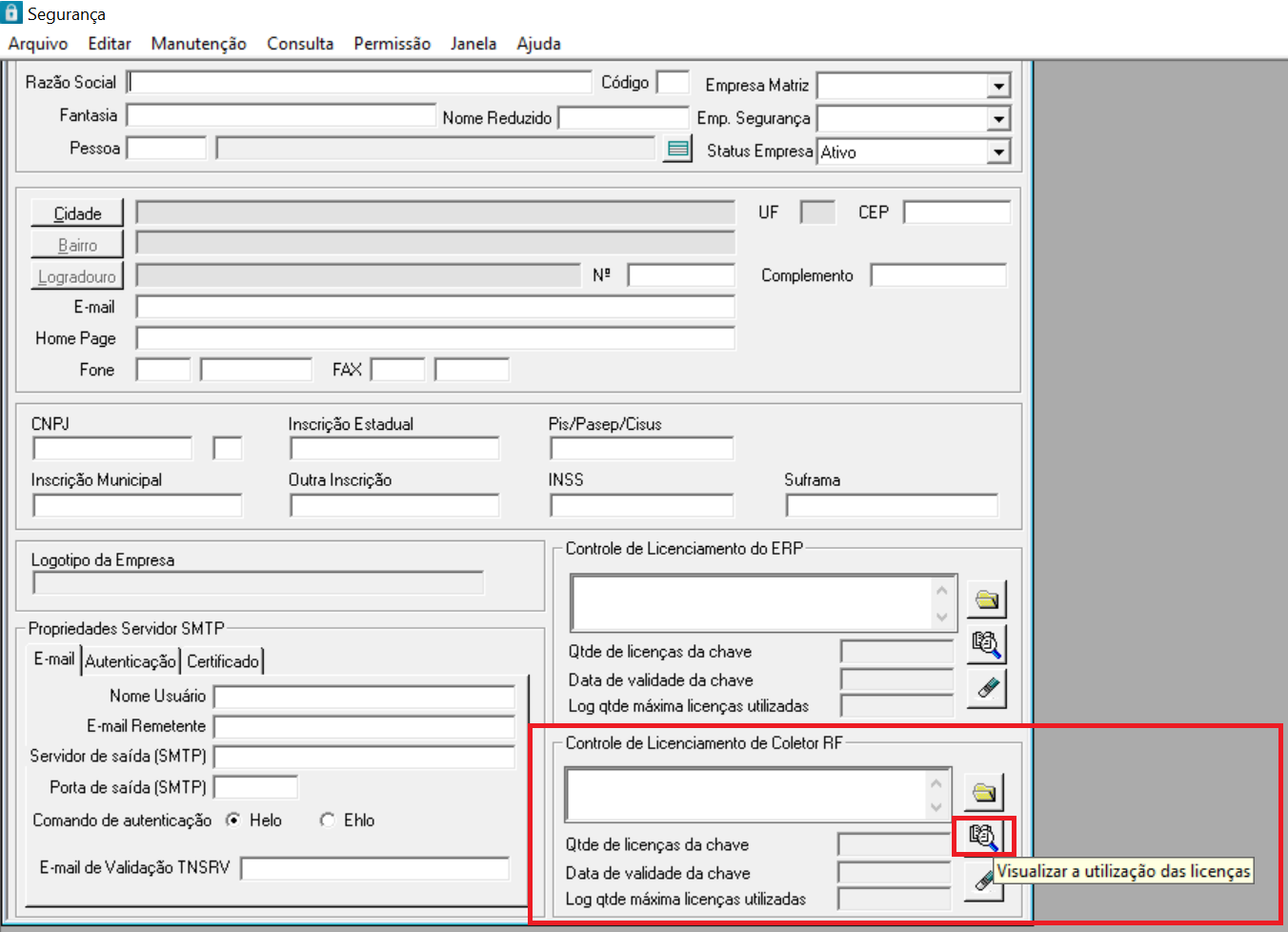Expand Empresa Matriz dropdown

point(997,86)
